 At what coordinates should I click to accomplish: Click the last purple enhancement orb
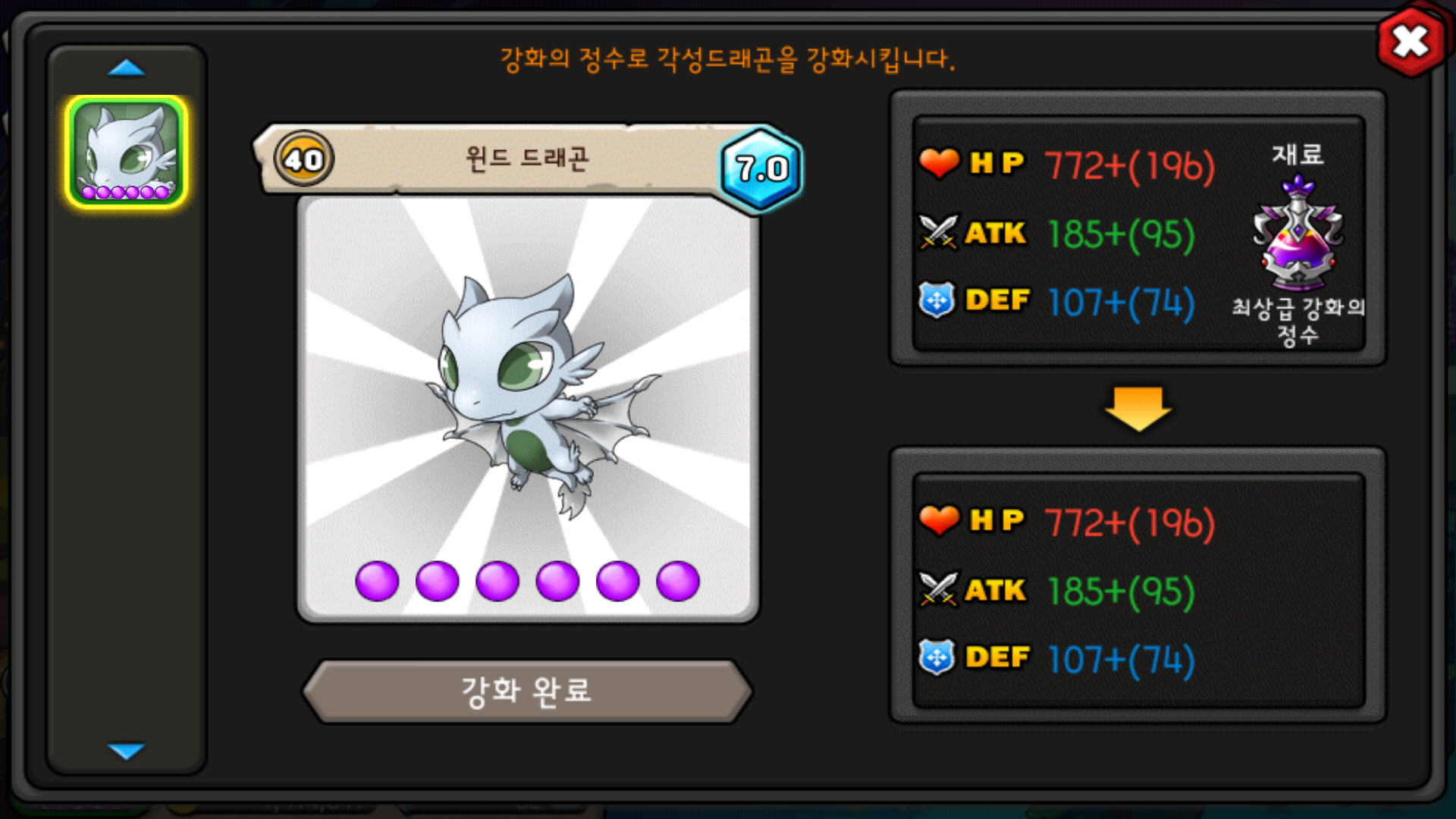(x=678, y=582)
